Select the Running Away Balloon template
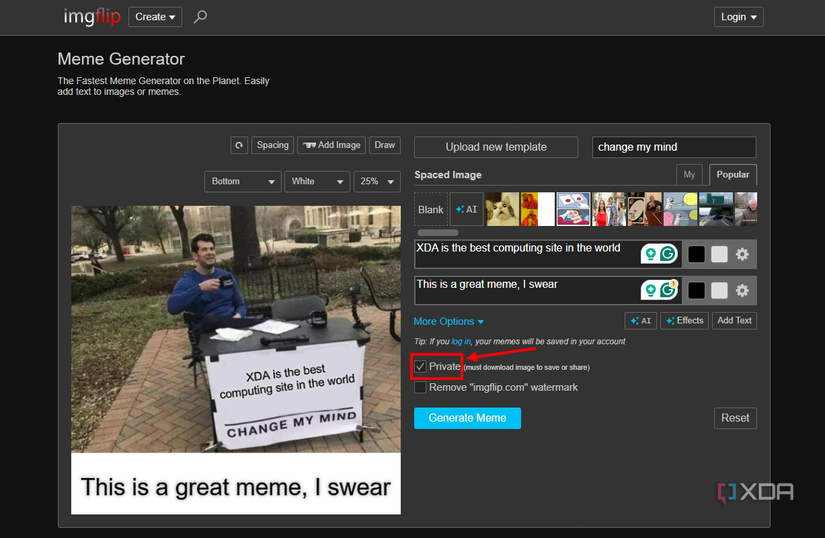 [x=680, y=209]
